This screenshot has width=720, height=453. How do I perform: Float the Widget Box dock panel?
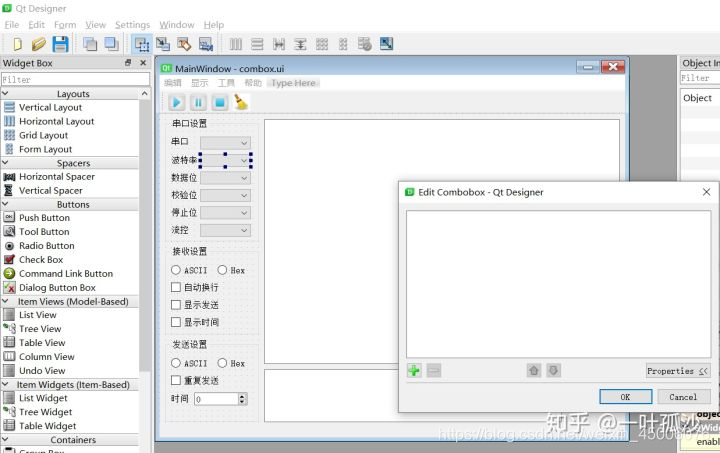coord(128,63)
